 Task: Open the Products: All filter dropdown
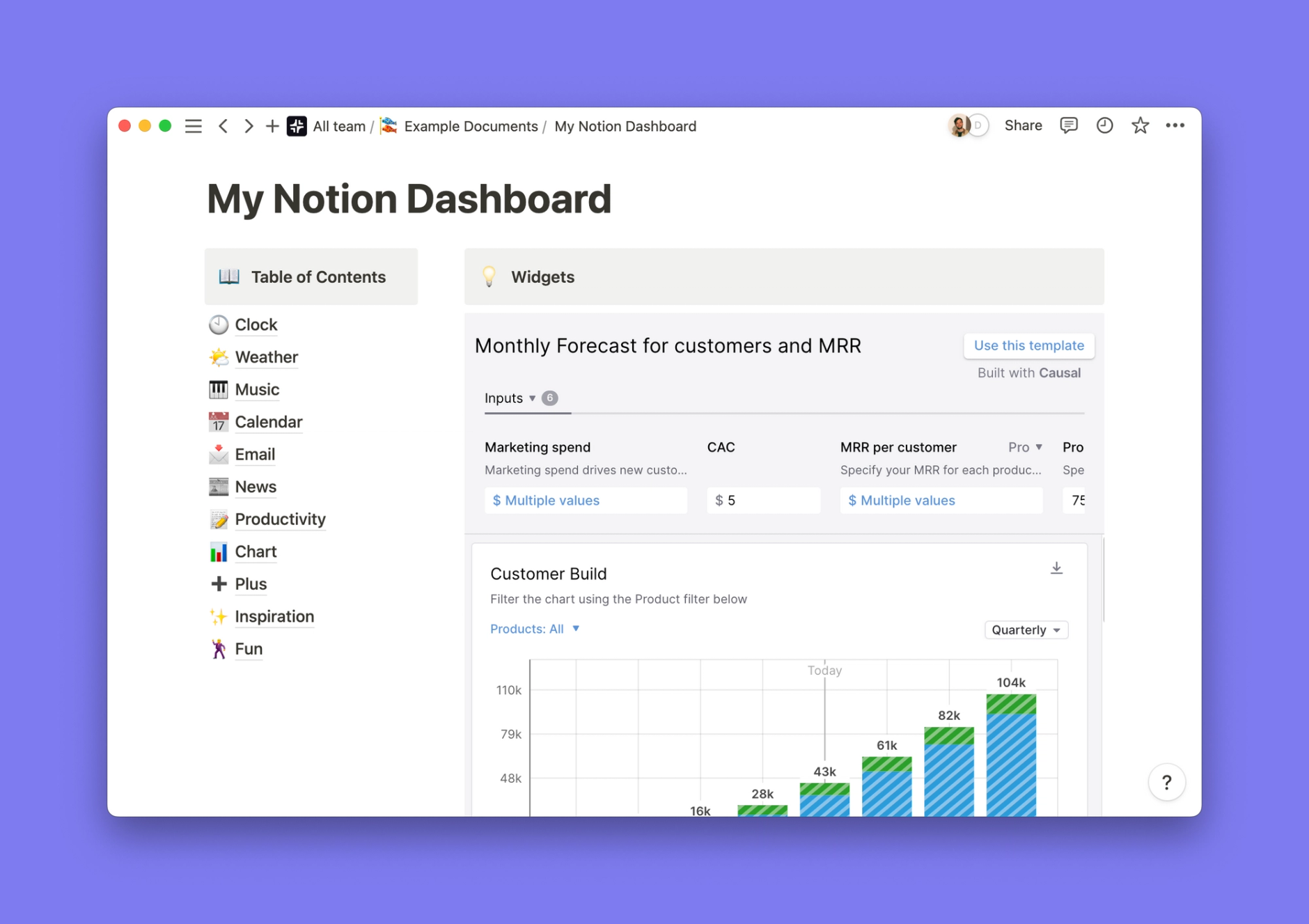[x=535, y=629]
